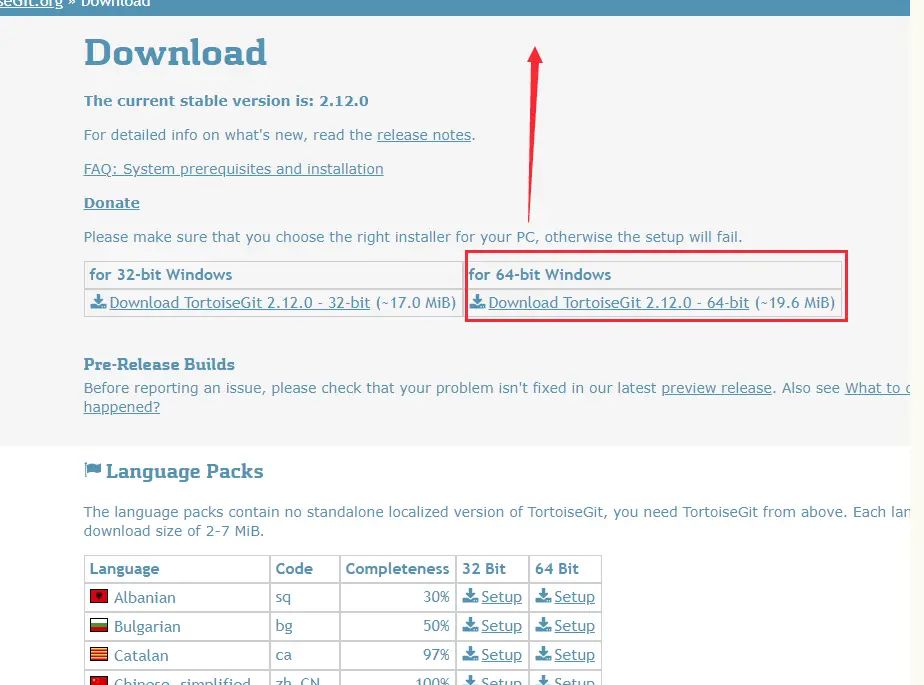This screenshot has width=924, height=685.
Task: Click the Albanian 64 Bit Setup link
Action: tap(574, 597)
